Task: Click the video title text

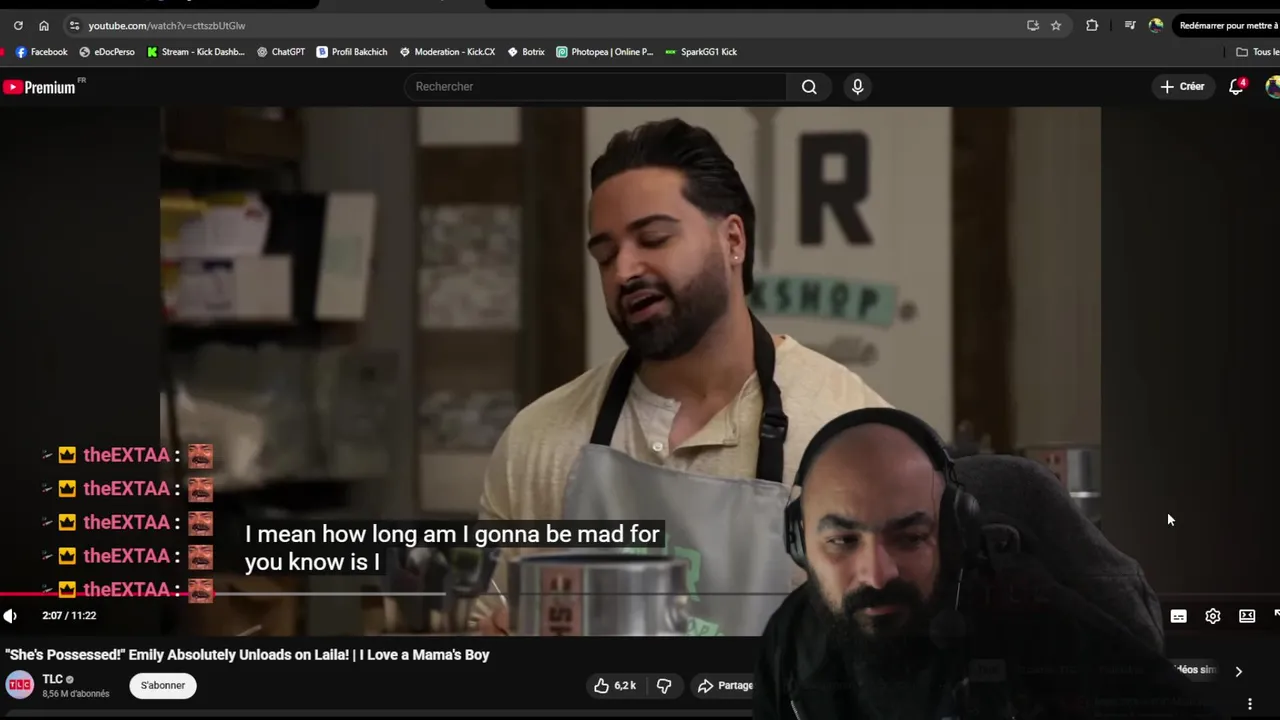Action: click(247, 655)
